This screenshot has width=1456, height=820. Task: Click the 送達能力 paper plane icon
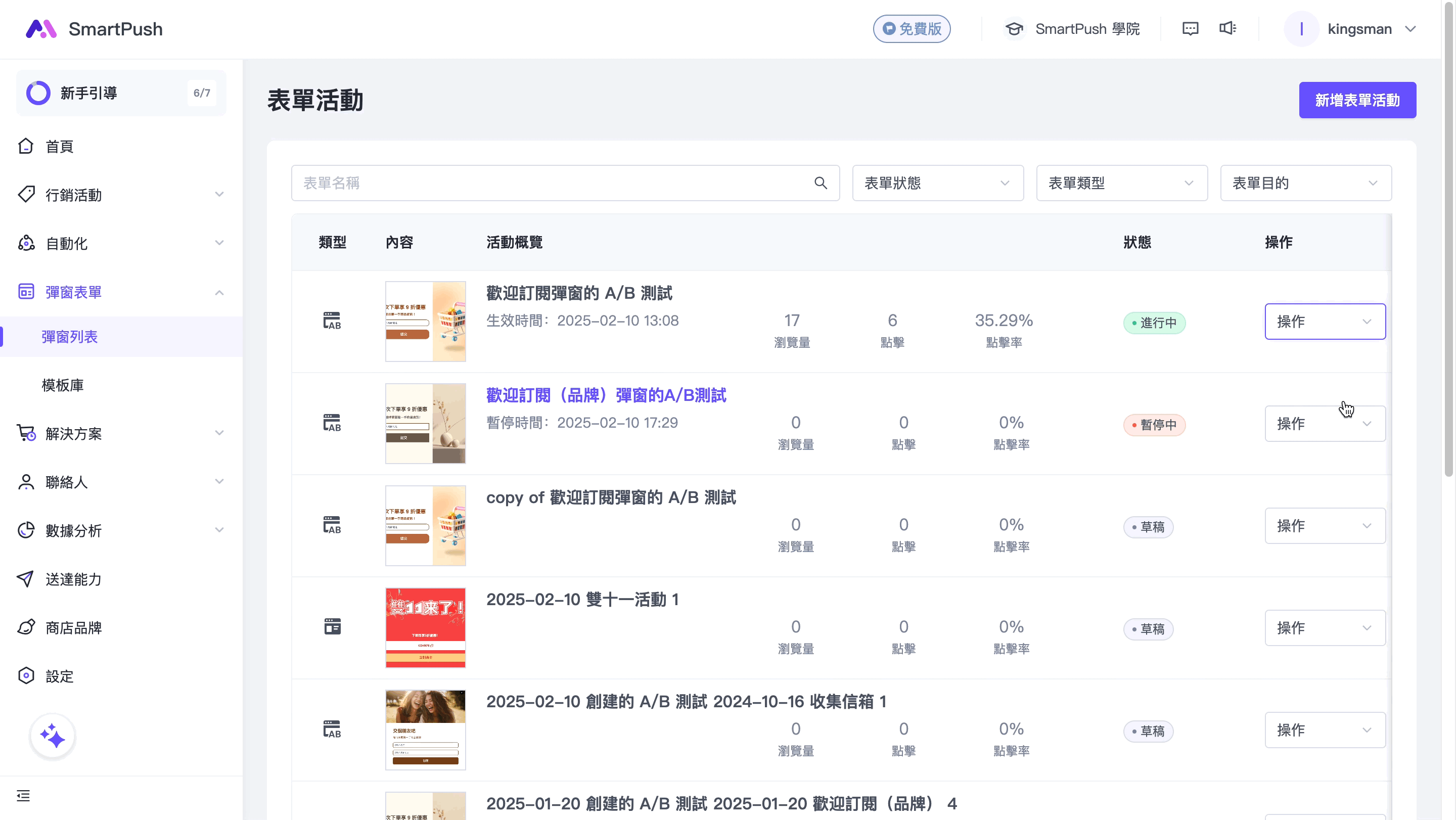coord(25,579)
